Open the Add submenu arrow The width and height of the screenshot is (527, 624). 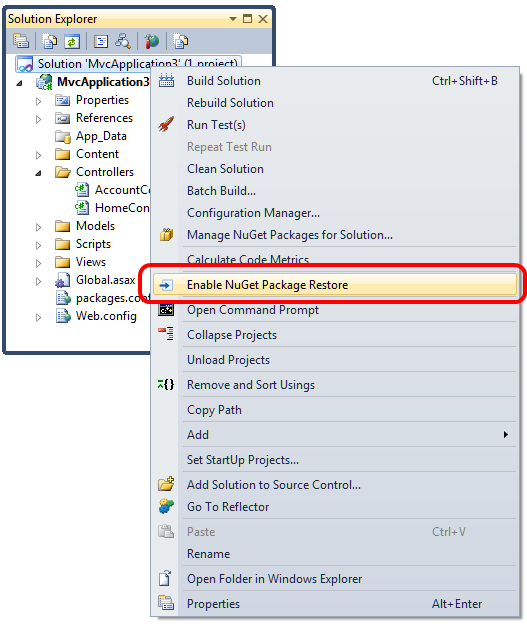(506, 435)
